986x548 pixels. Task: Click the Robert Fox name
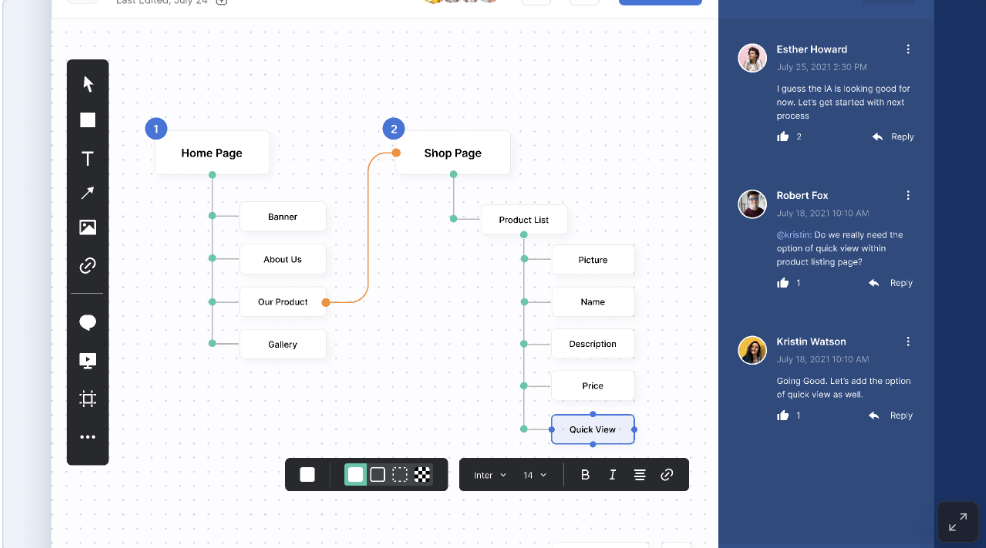coord(802,195)
